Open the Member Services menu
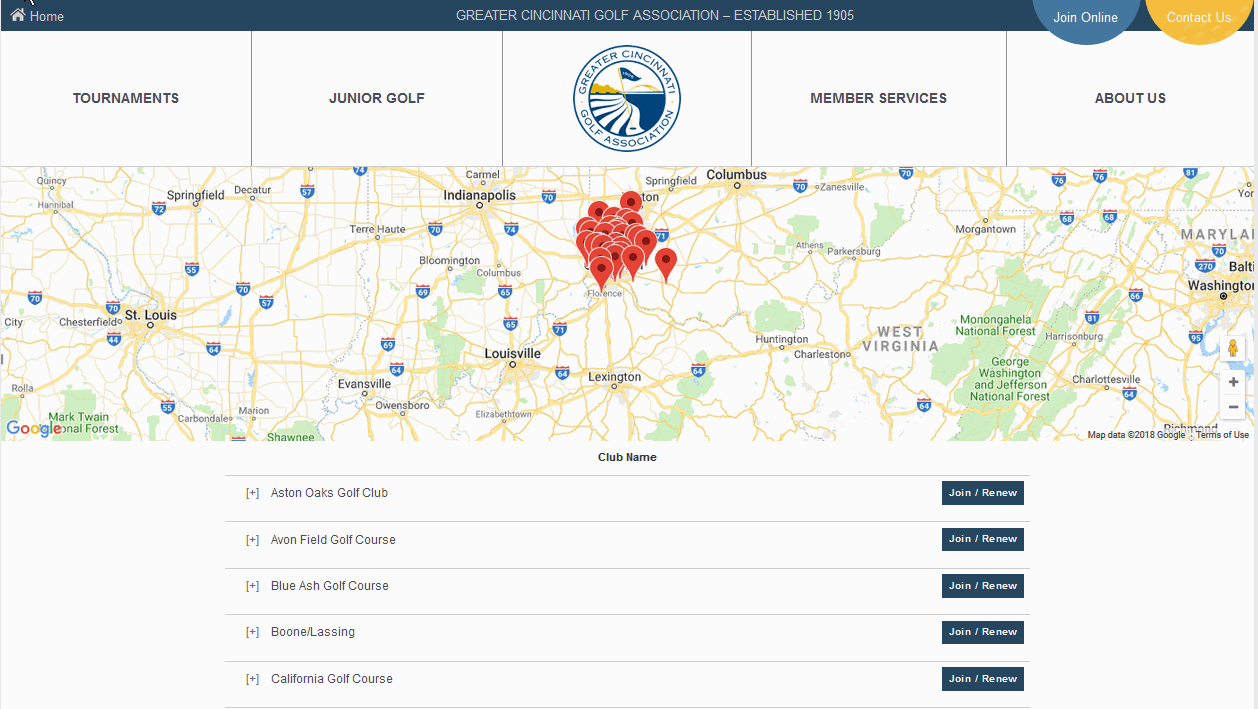The height and width of the screenshot is (709, 1258). click(879, 98)
